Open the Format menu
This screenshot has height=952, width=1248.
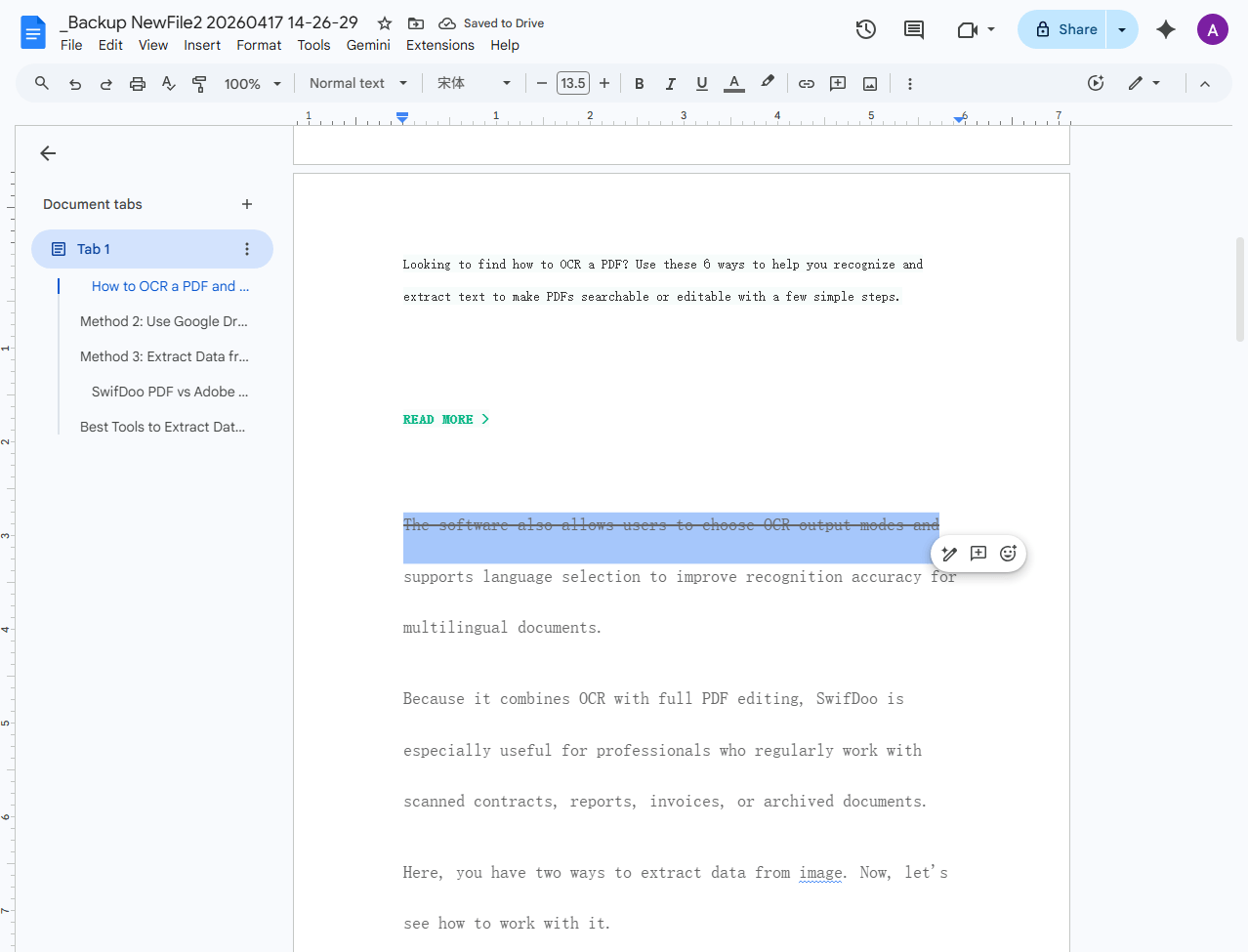tap(259, 45)
